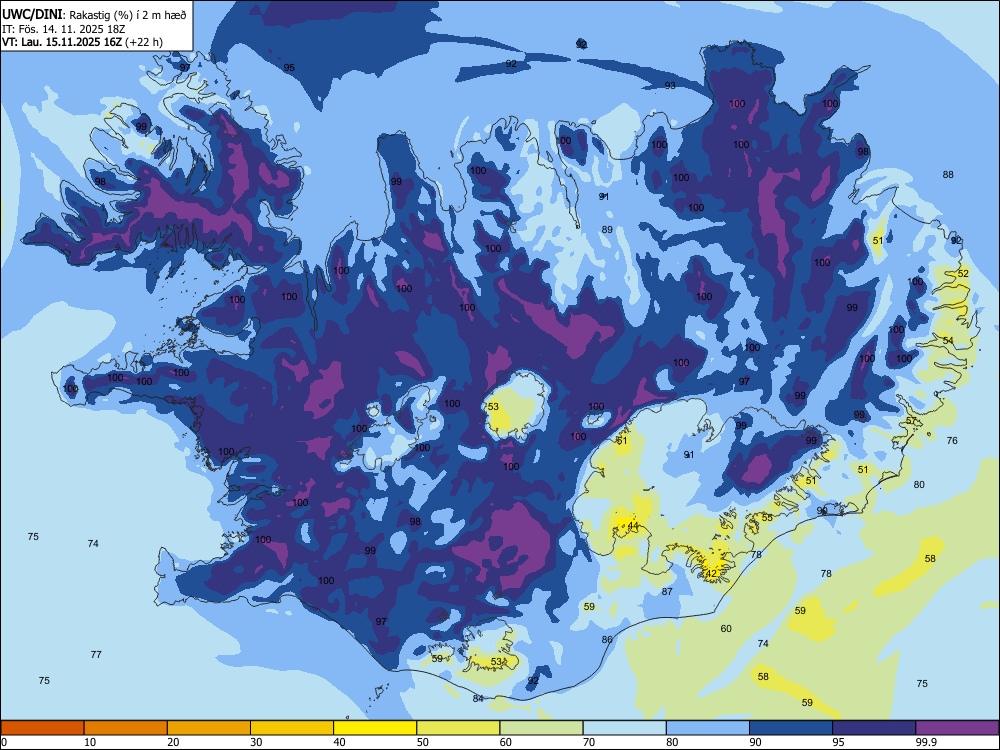The width and height of the screenshot is (1000, 750).
Task: Click the 'VT: Lau. 15.11.2025 16Z (+22 h)' line
Action: click(82, 42)
